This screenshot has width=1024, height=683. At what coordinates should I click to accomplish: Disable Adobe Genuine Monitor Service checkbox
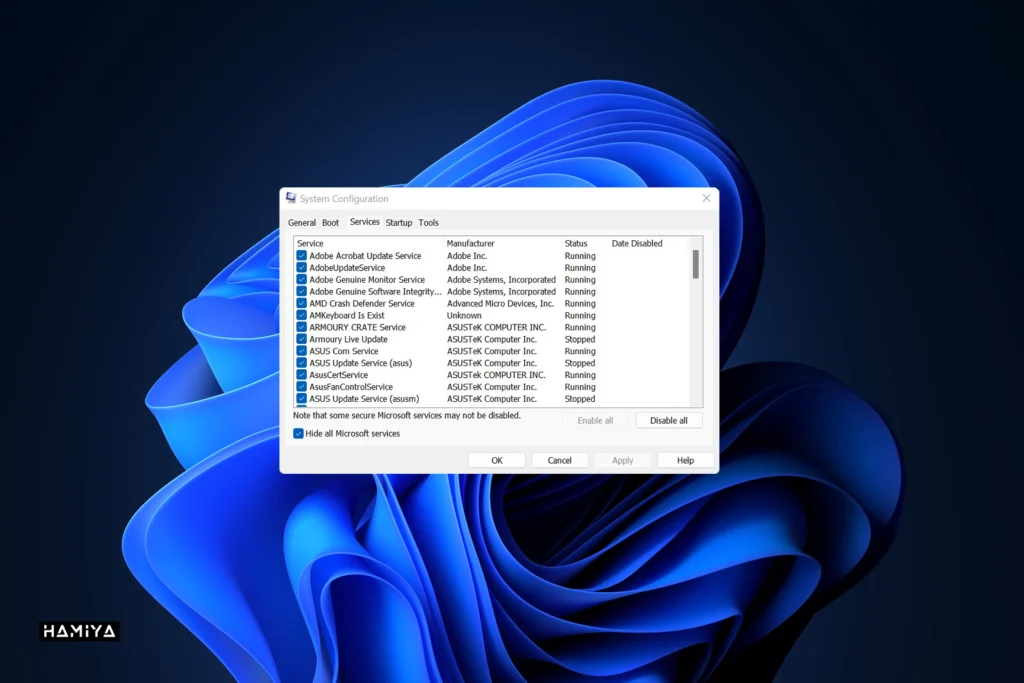(301, 279)
